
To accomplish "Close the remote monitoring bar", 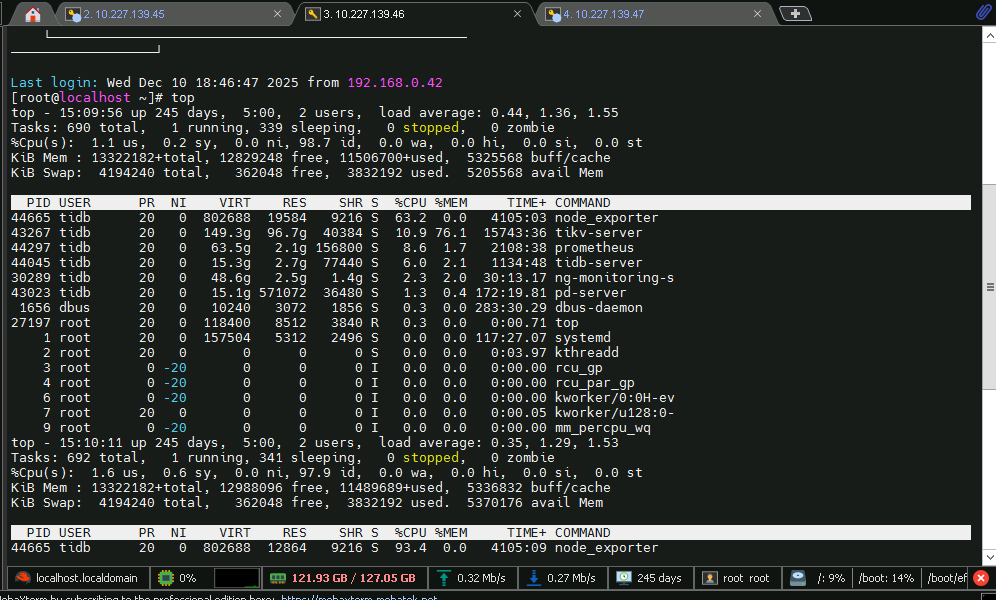I will (x=982, y=578).
